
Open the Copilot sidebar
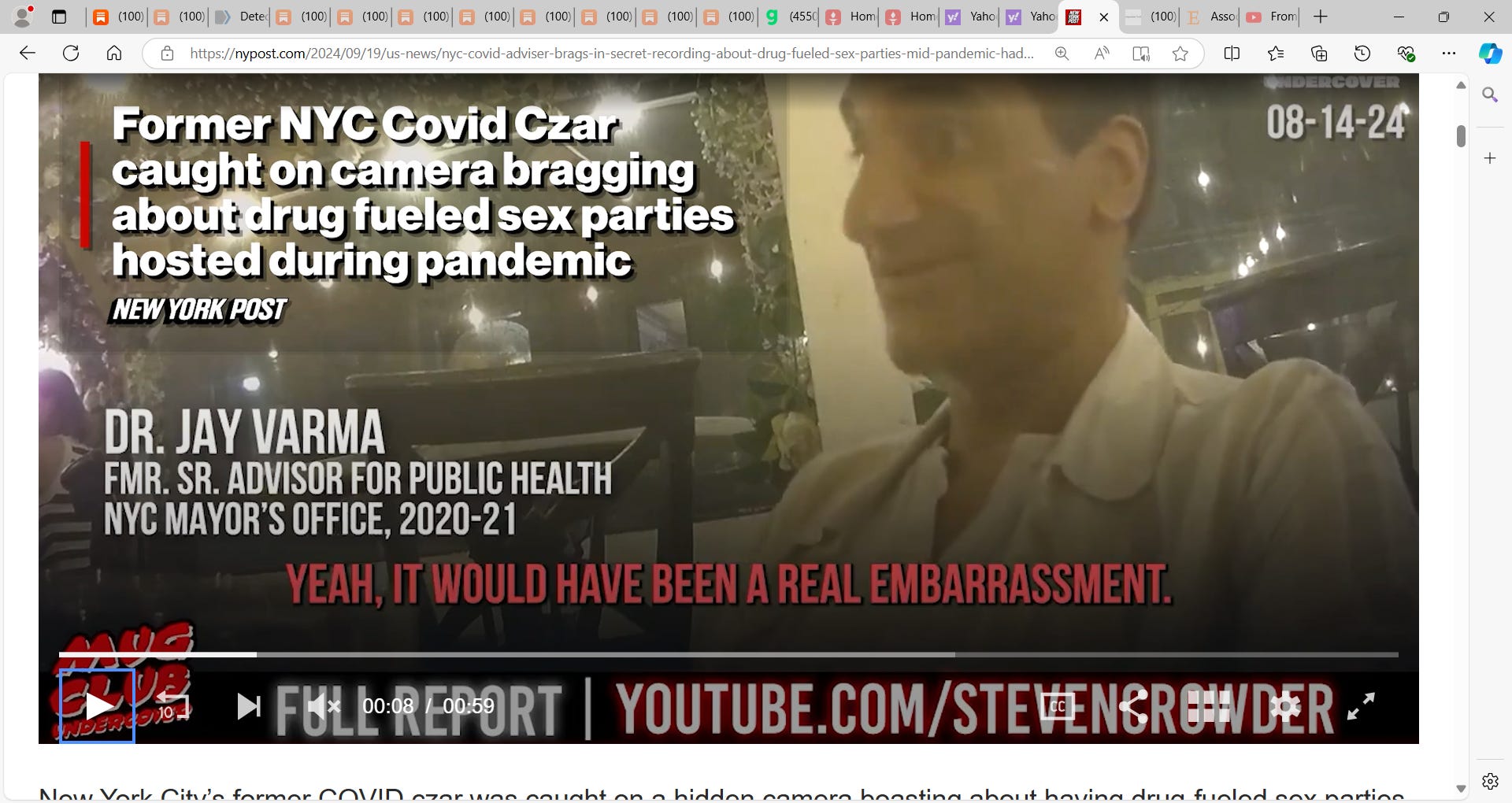tap(1490, 54)
